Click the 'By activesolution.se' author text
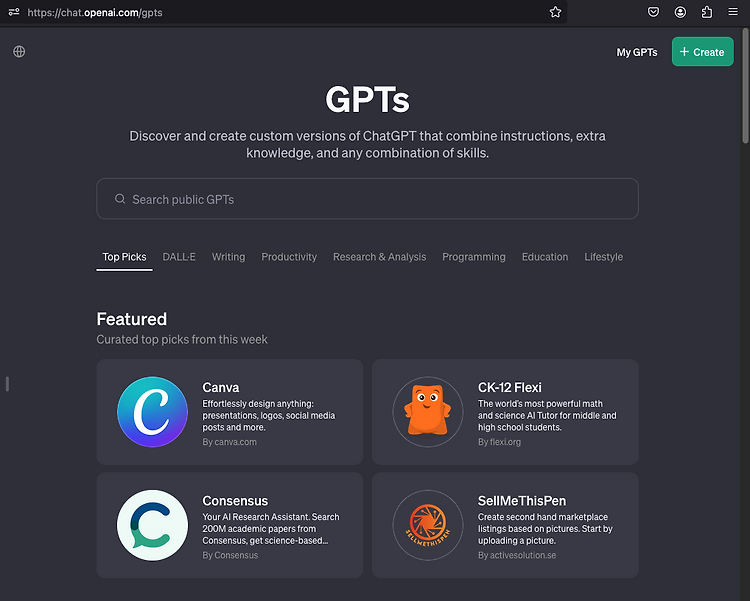The height and width of the screenshot is (601, 750). pyautogui.click(x=517, y=555)
